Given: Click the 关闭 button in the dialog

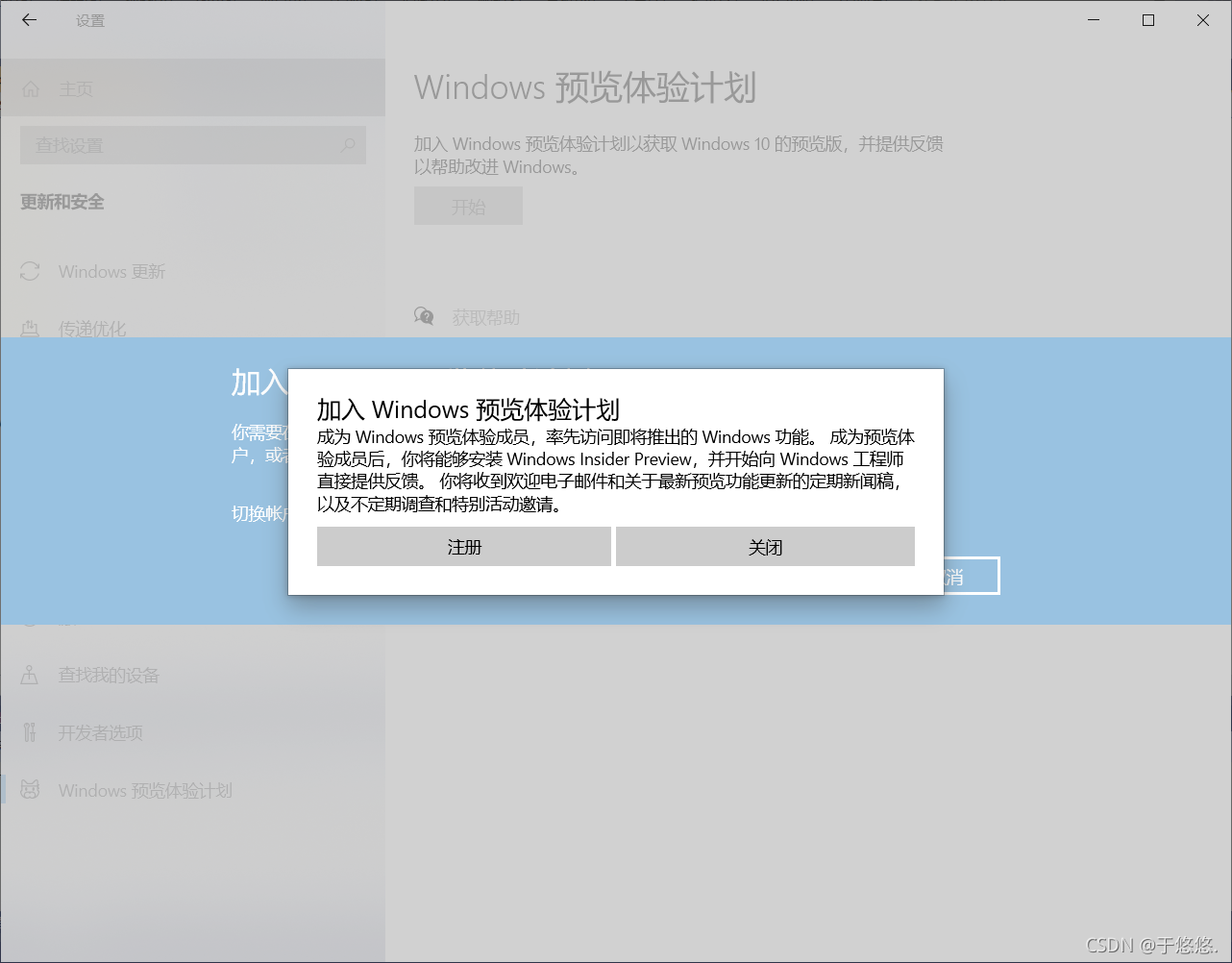Looking at the screenshot, I should click(765, 547).
